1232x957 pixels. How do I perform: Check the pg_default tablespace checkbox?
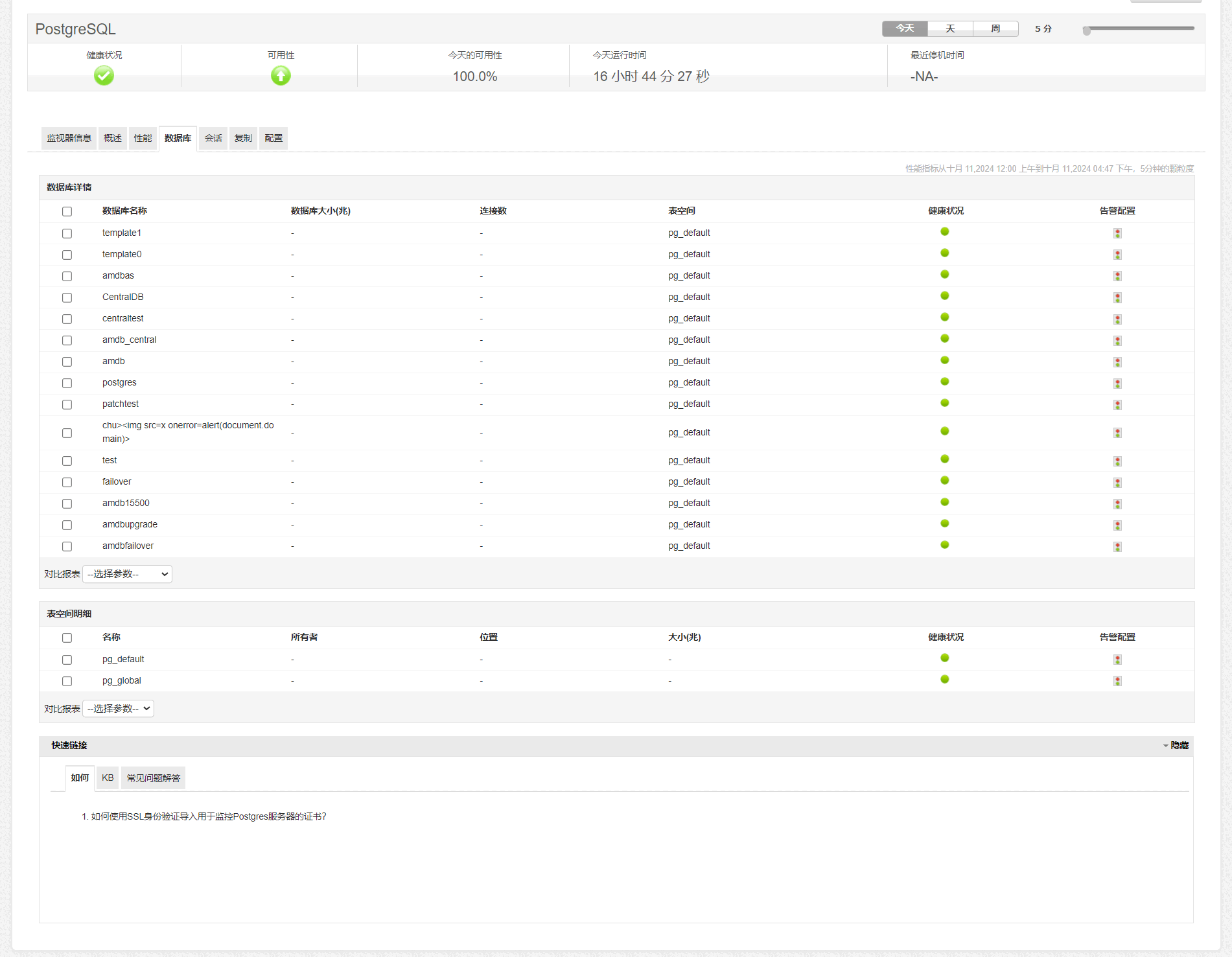click(x=67, y=660)
